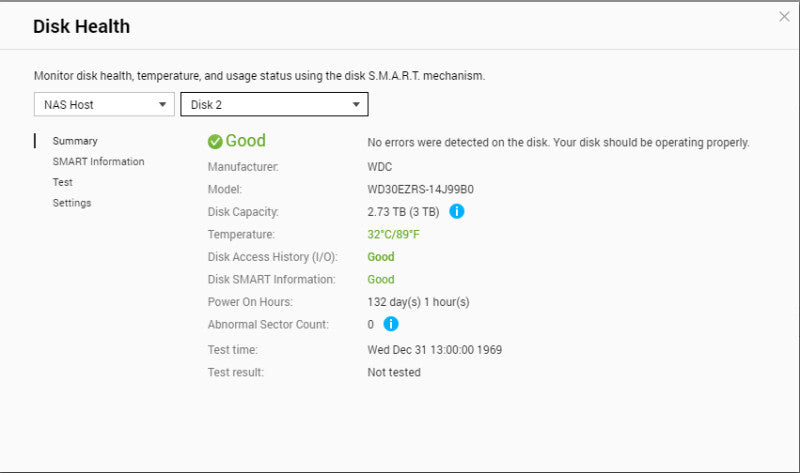This screenshot has width=800, height=473.
Task: Click the info icon beside Abnormal Sector Count
Action: pos(391,323)
